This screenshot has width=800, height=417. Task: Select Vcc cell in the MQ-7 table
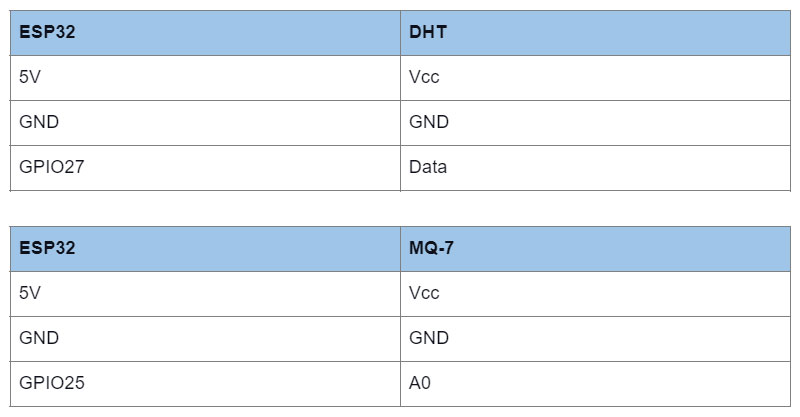[x=595, y=293]
